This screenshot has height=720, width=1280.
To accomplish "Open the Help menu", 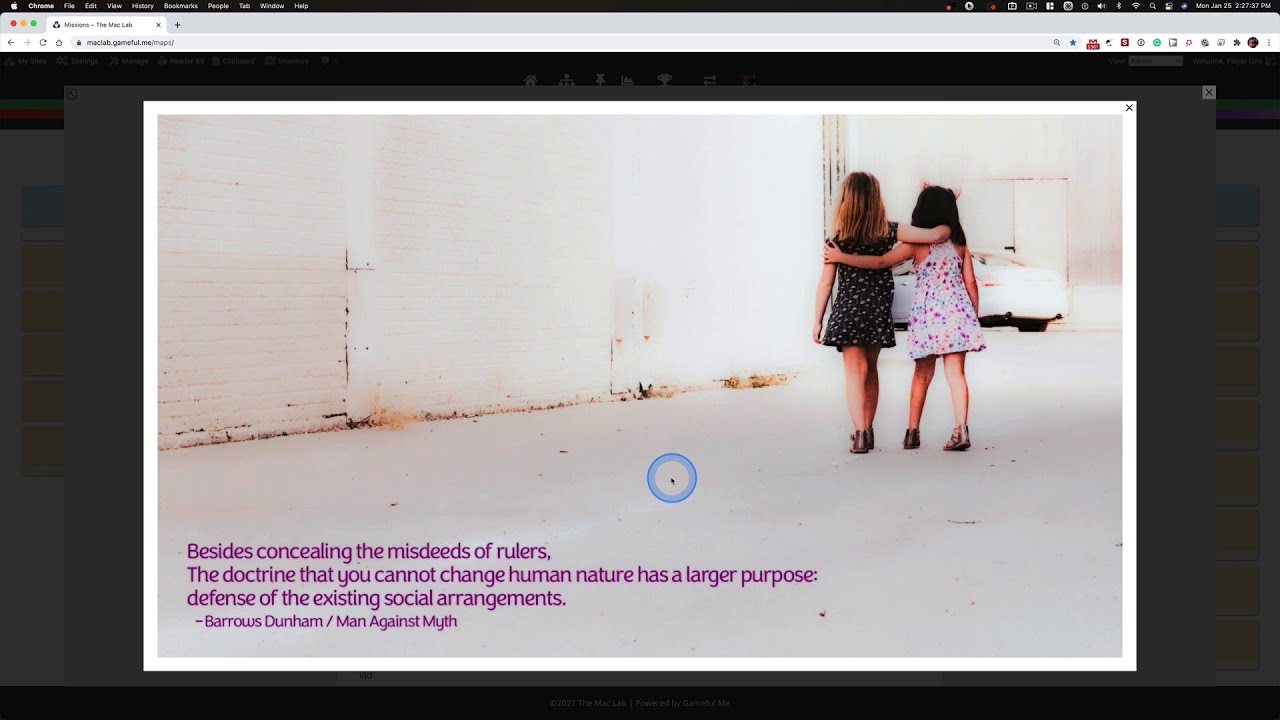I will click(x=301, y=6).
